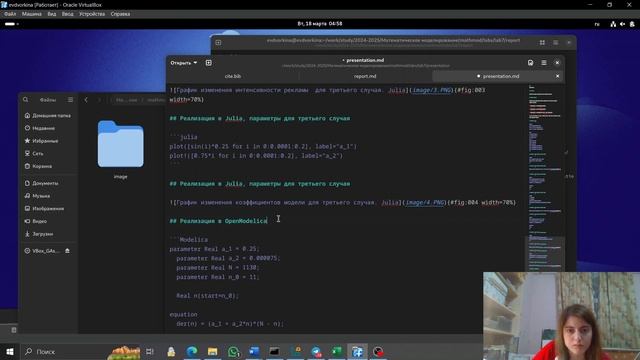Open the Открыть dropdown in the text editor
Screen dimensions: 640x360
[184, 63]
